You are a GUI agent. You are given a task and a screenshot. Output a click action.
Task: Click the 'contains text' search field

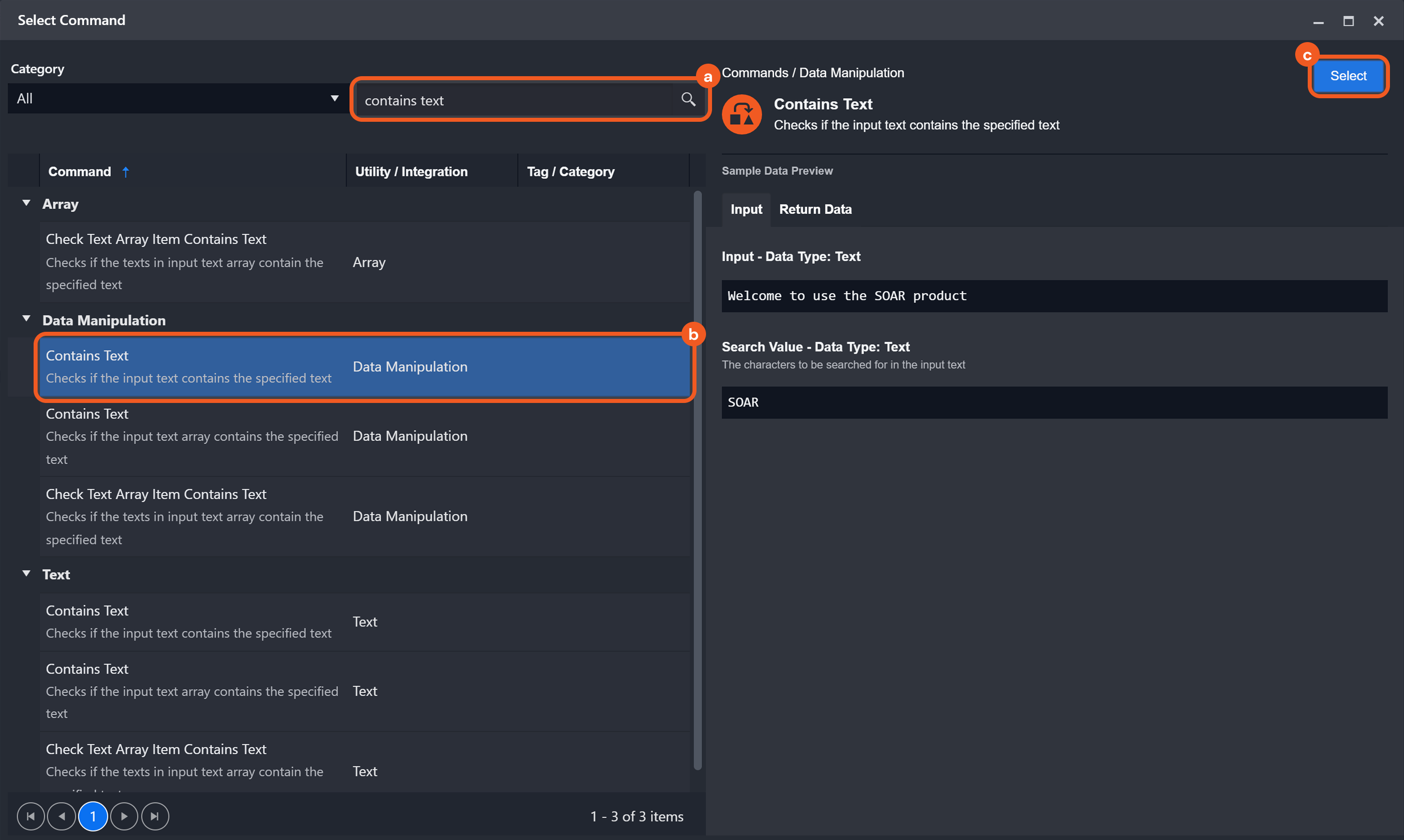click(x=515, y=101)
